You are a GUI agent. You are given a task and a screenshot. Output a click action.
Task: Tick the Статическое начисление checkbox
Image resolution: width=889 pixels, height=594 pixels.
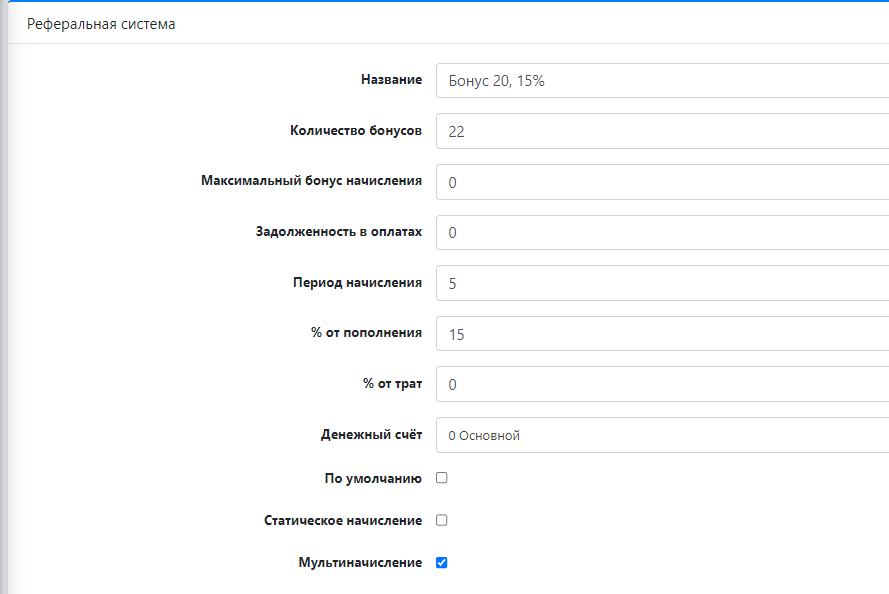click(x=442, y=520)
